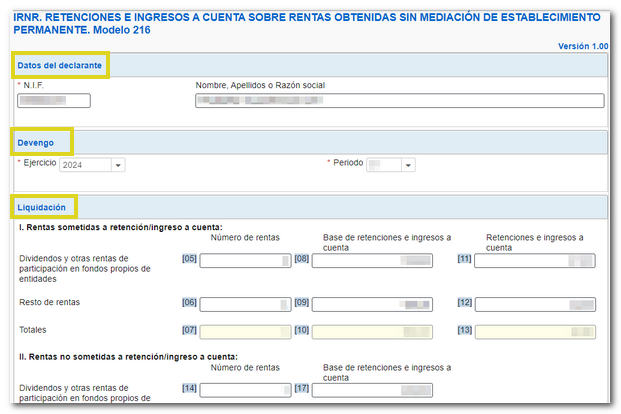Click box 09 base for Resto de rentas
Image resolution: width=621 pixels, height=414 pixels.
coord(372,303)
